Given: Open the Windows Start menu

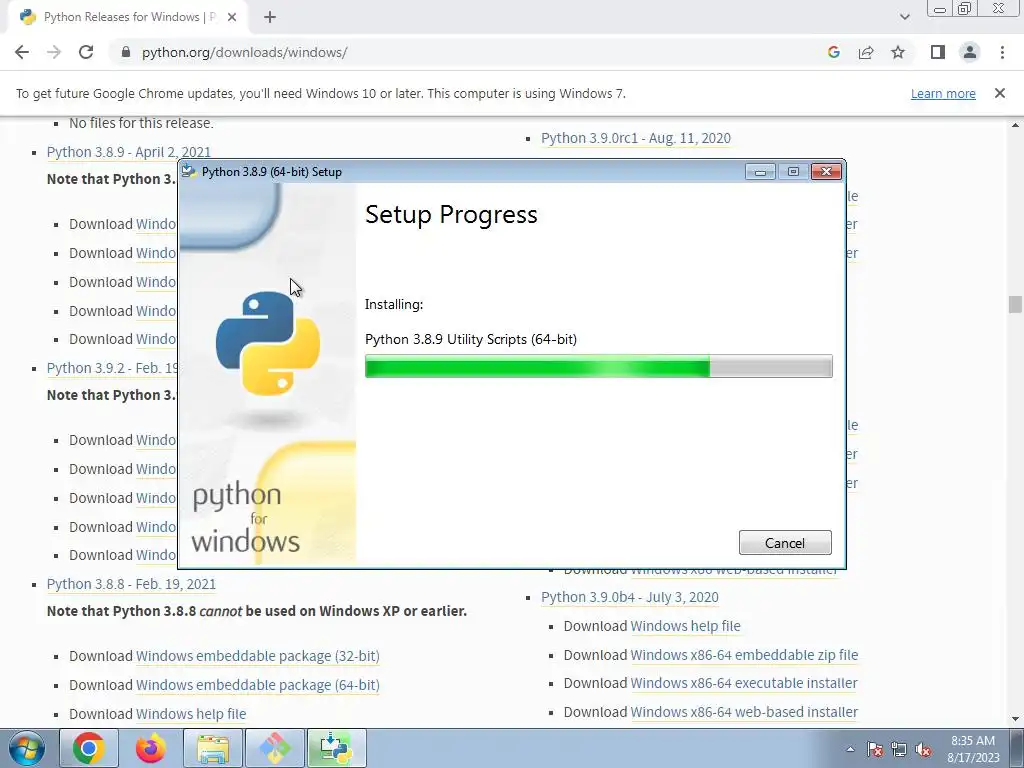Looking at the screenshot, I should point(27,748).
